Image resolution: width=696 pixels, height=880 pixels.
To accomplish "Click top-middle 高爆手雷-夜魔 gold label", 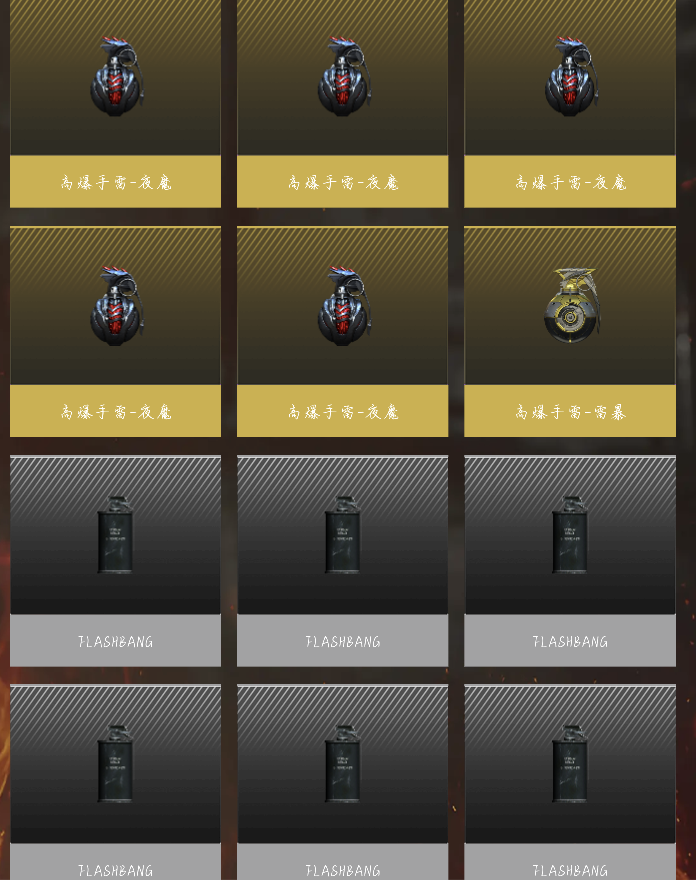I will click(343, 182).
